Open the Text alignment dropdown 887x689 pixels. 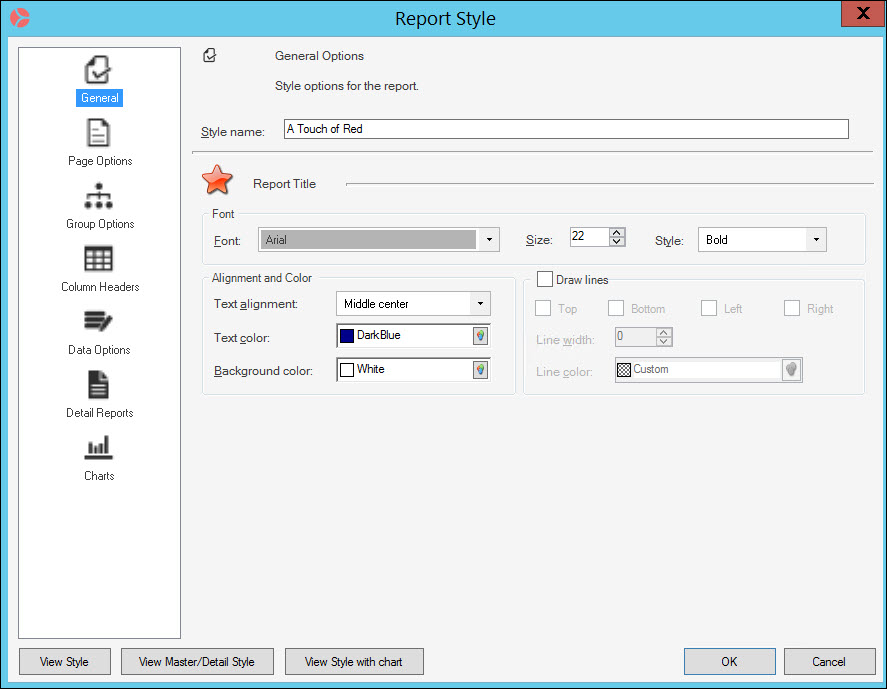(x=480, y=303)
